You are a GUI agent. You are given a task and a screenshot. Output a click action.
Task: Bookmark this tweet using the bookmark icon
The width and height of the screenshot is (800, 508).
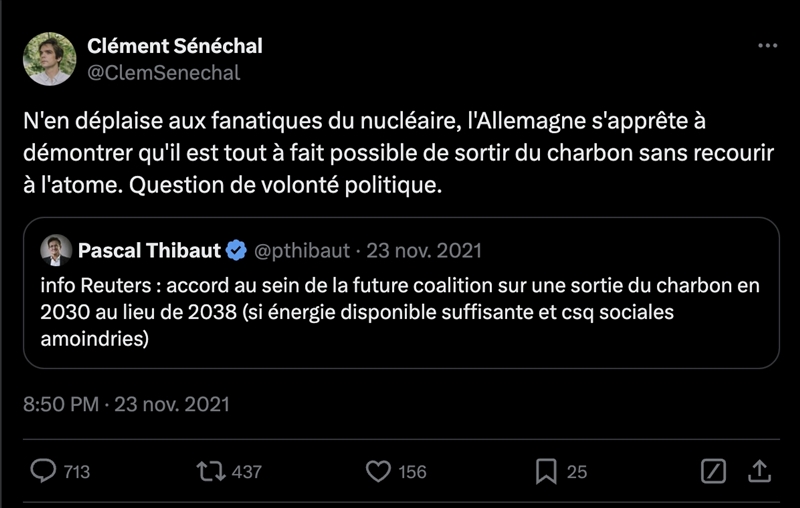click(545, 471)
